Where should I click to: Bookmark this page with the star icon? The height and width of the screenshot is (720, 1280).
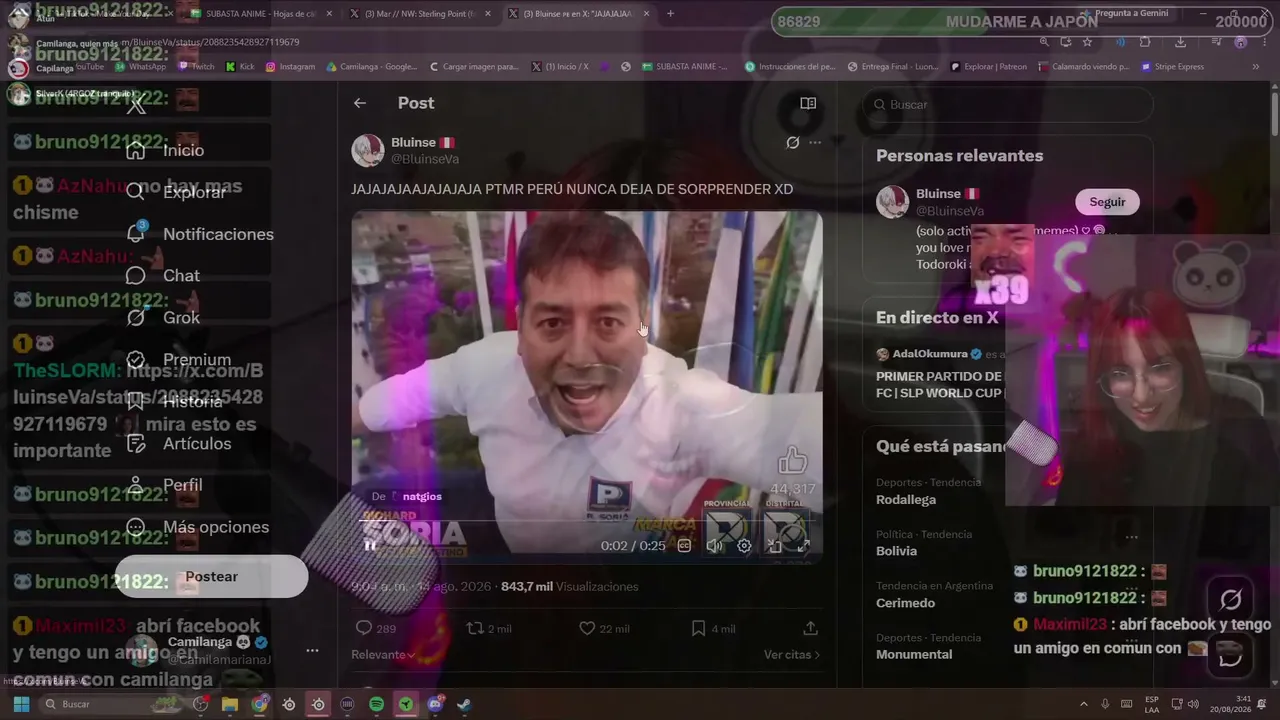pyautogui.click(x=1087, y=42)
